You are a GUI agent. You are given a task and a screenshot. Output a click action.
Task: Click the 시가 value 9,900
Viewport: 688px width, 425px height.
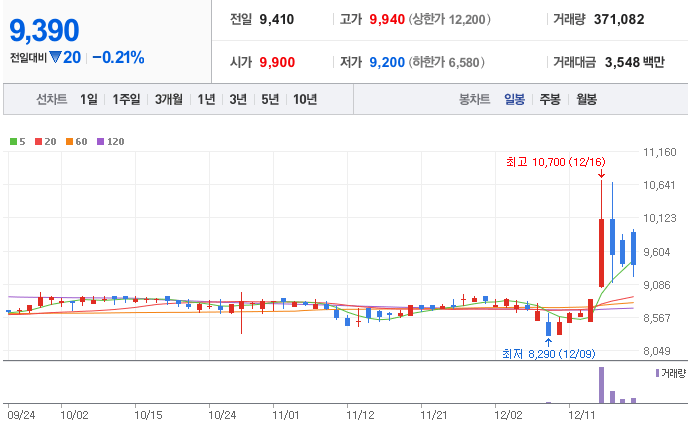[x=277, y=62]
